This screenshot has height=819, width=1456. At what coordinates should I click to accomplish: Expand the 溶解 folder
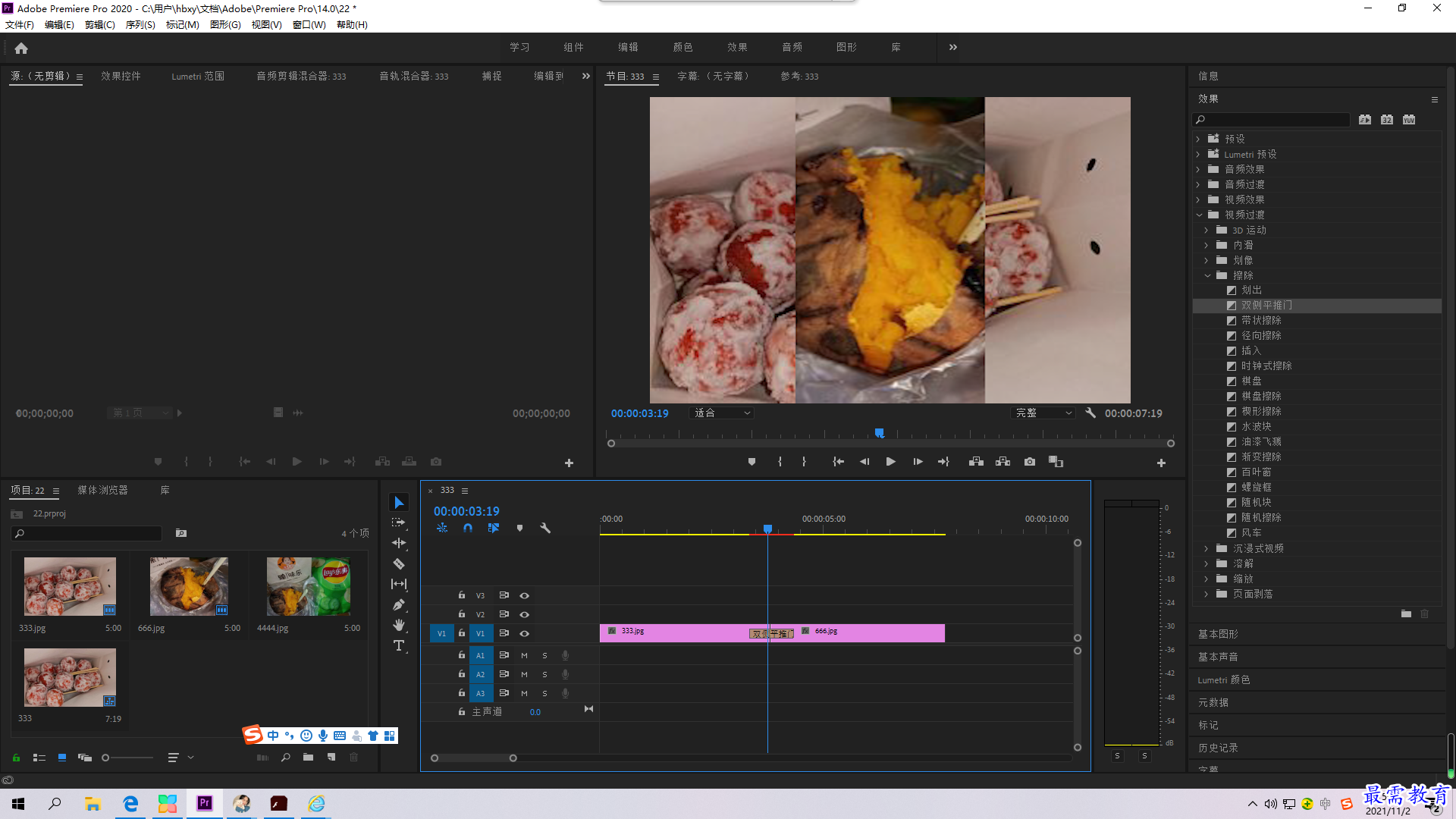tap(1207, 564)
